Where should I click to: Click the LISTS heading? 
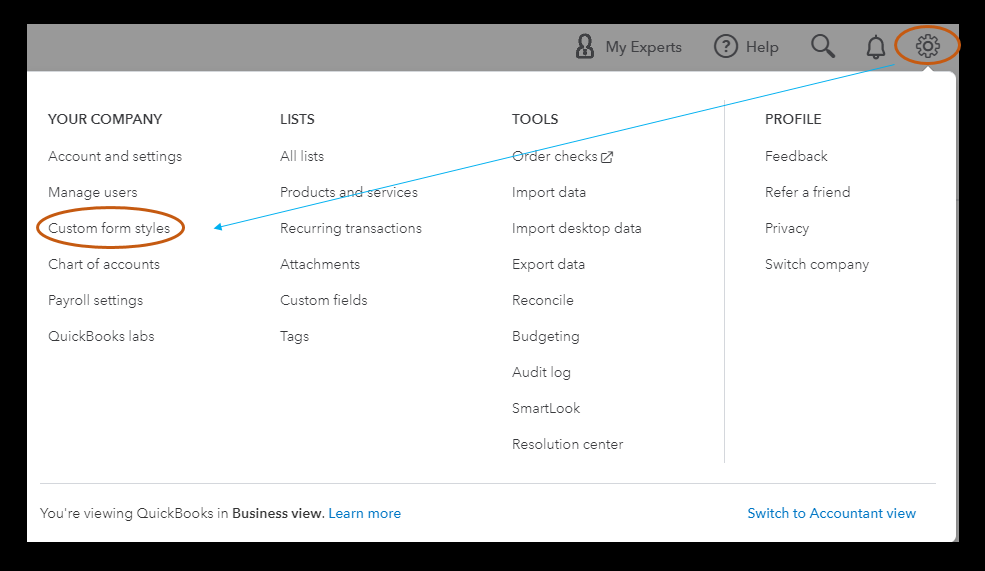[297, 119]
